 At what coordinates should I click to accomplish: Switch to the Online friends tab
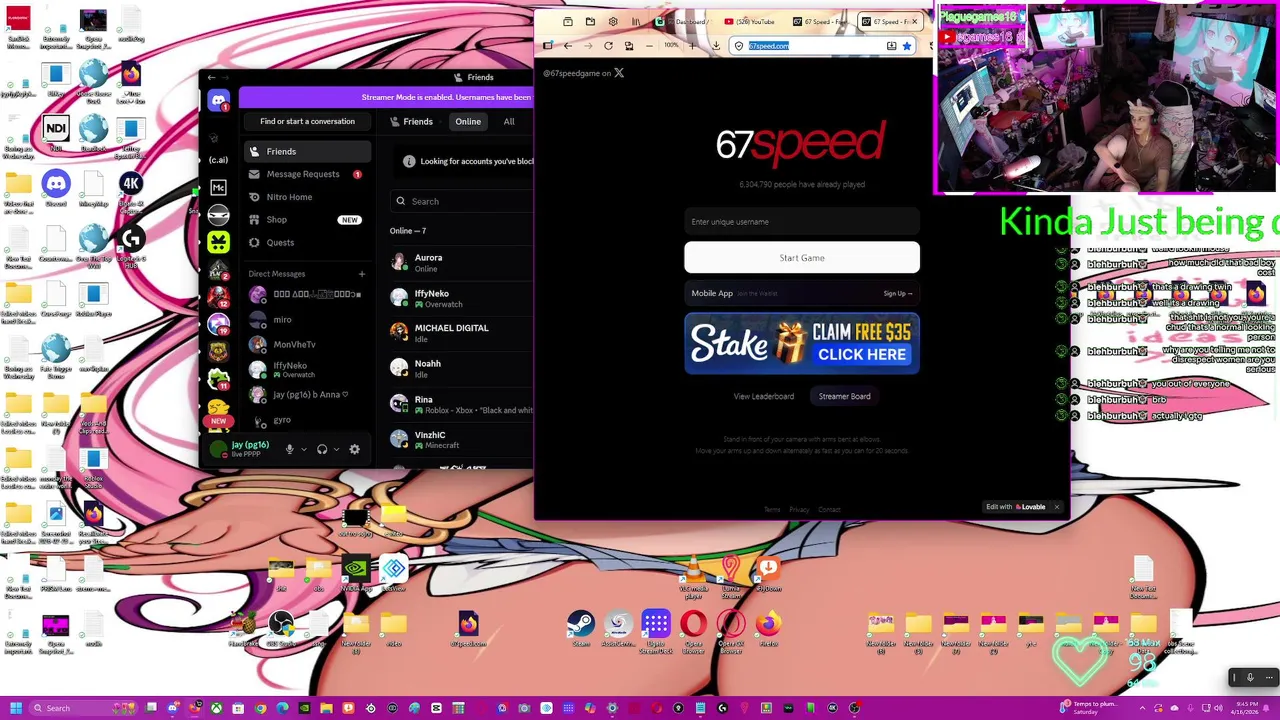click(468, 122)
